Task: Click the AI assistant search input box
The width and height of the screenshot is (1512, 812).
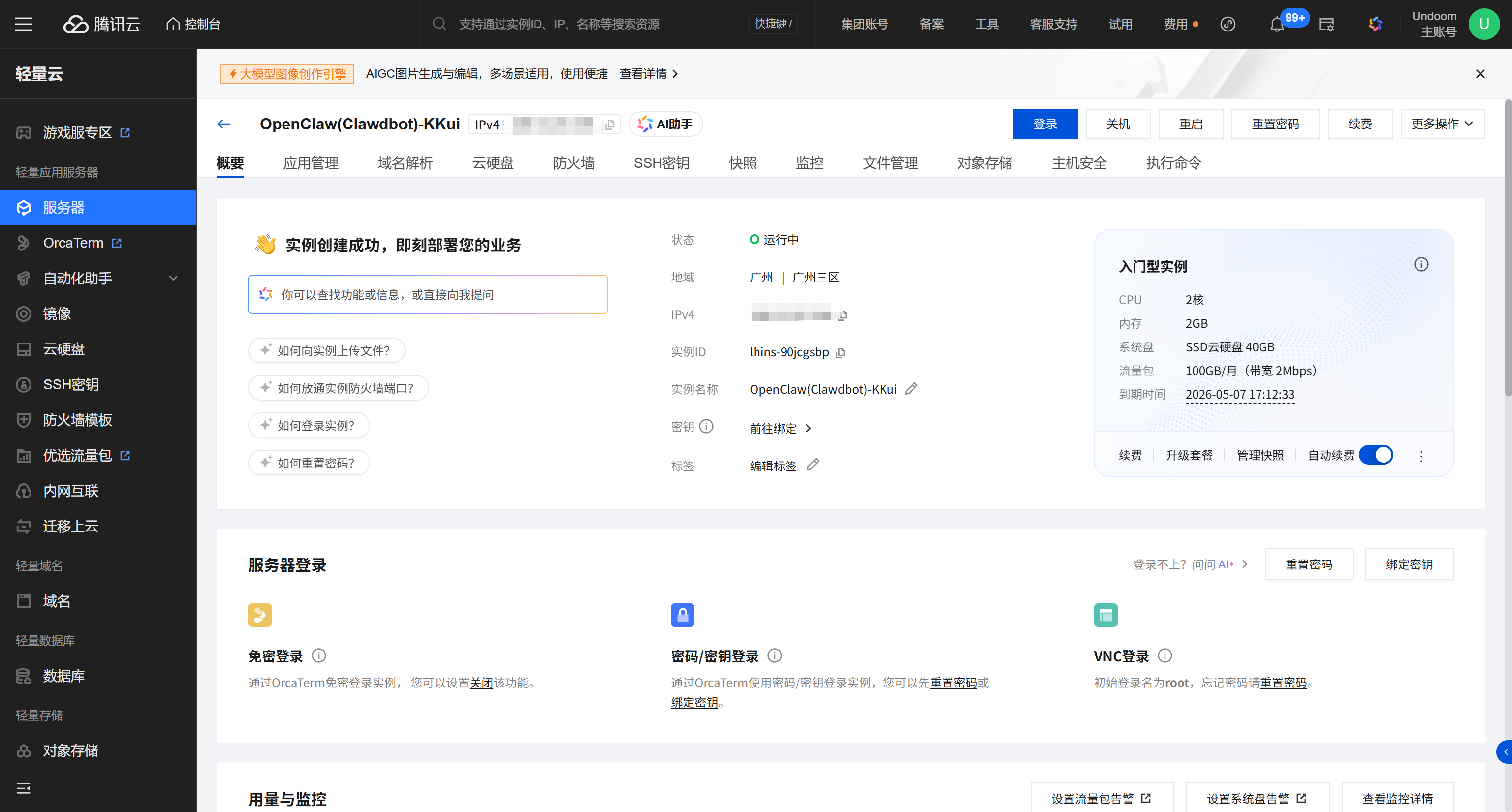Action: [427, 294]
